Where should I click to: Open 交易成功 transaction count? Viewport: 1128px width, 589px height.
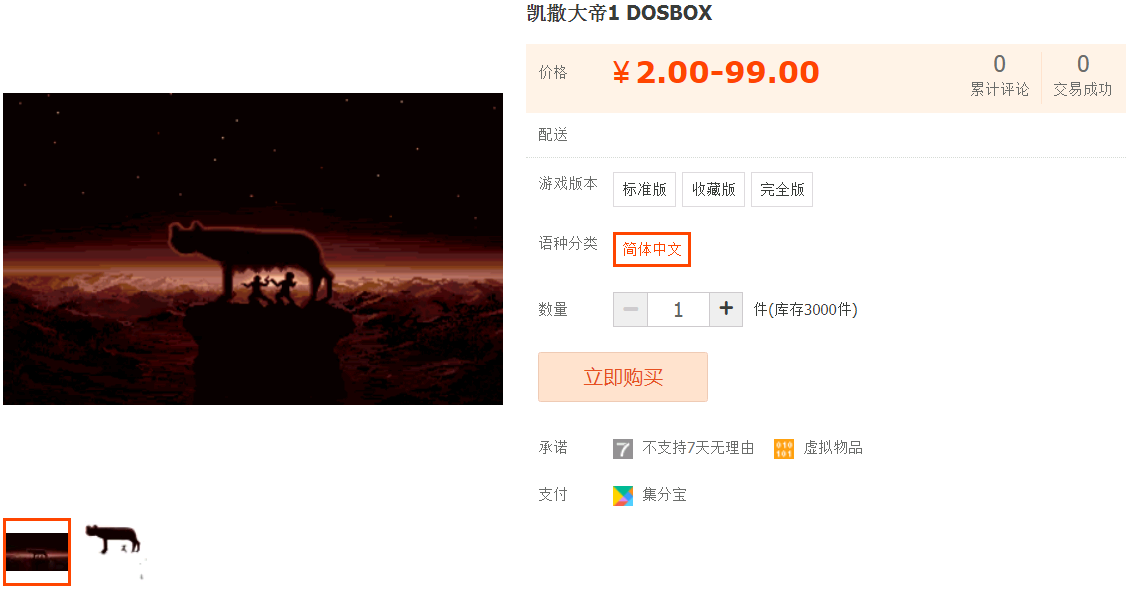click(x=1083, y=76)
